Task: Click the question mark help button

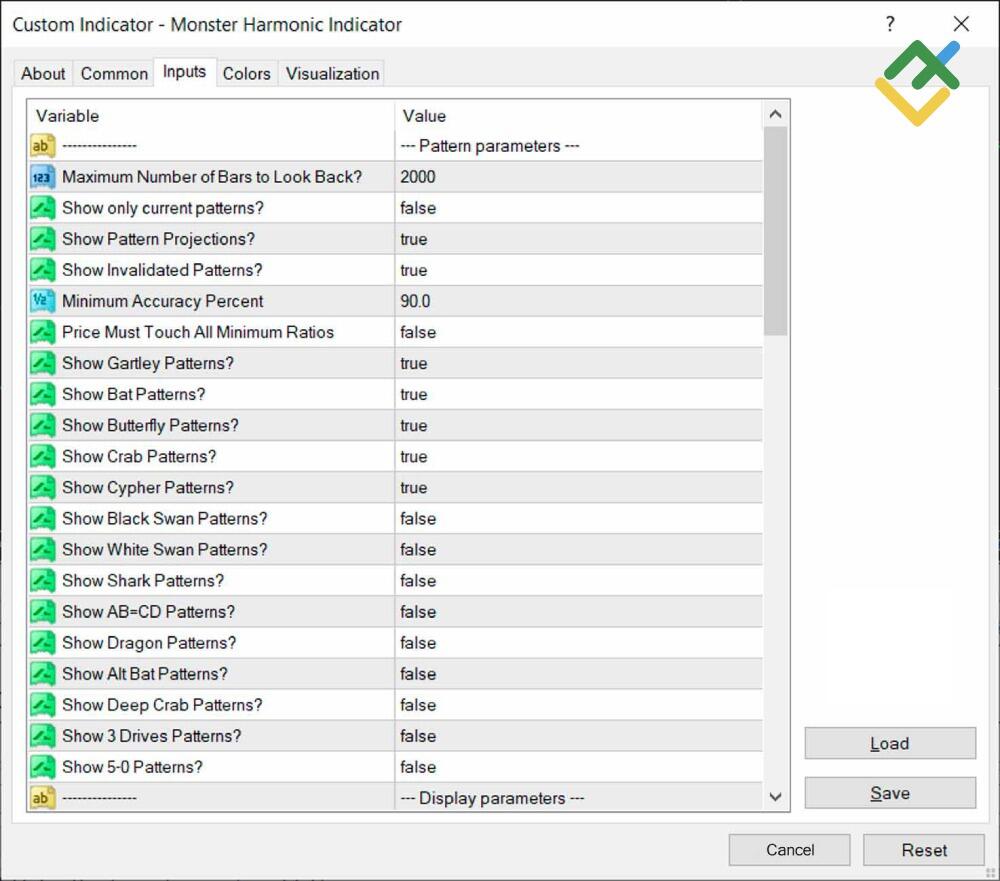Action: click(x=890, y=24)
